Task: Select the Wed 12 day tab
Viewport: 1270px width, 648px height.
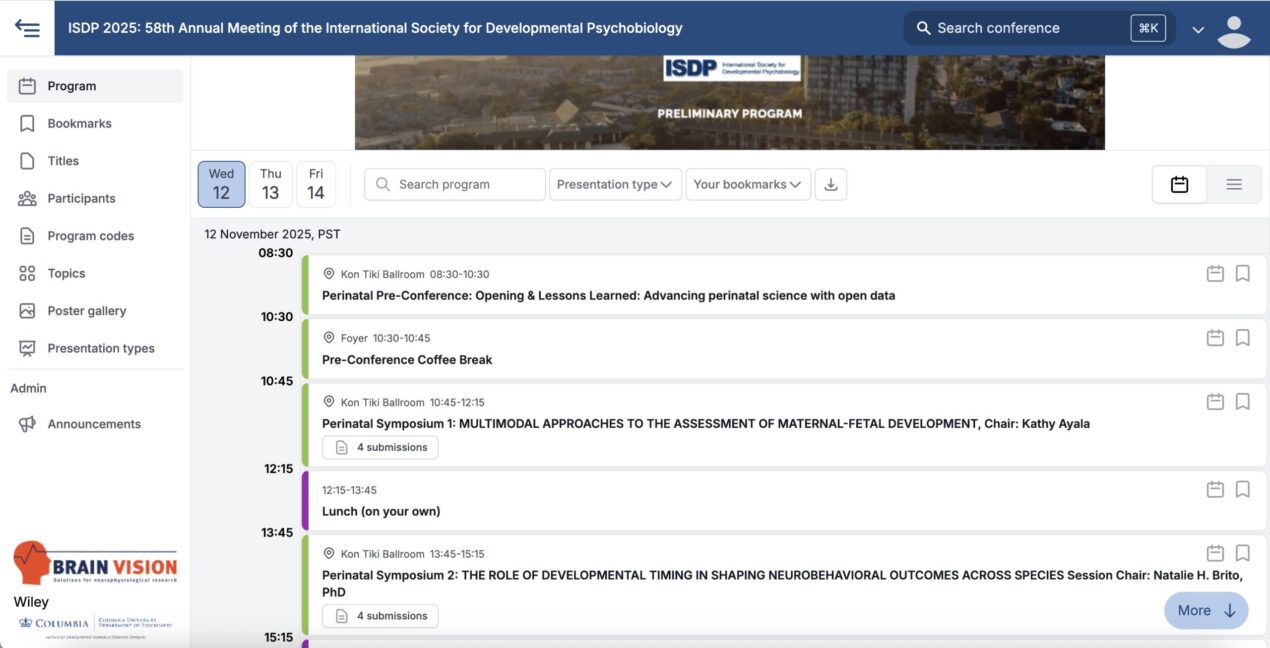Action: click(x=221, y=184)
